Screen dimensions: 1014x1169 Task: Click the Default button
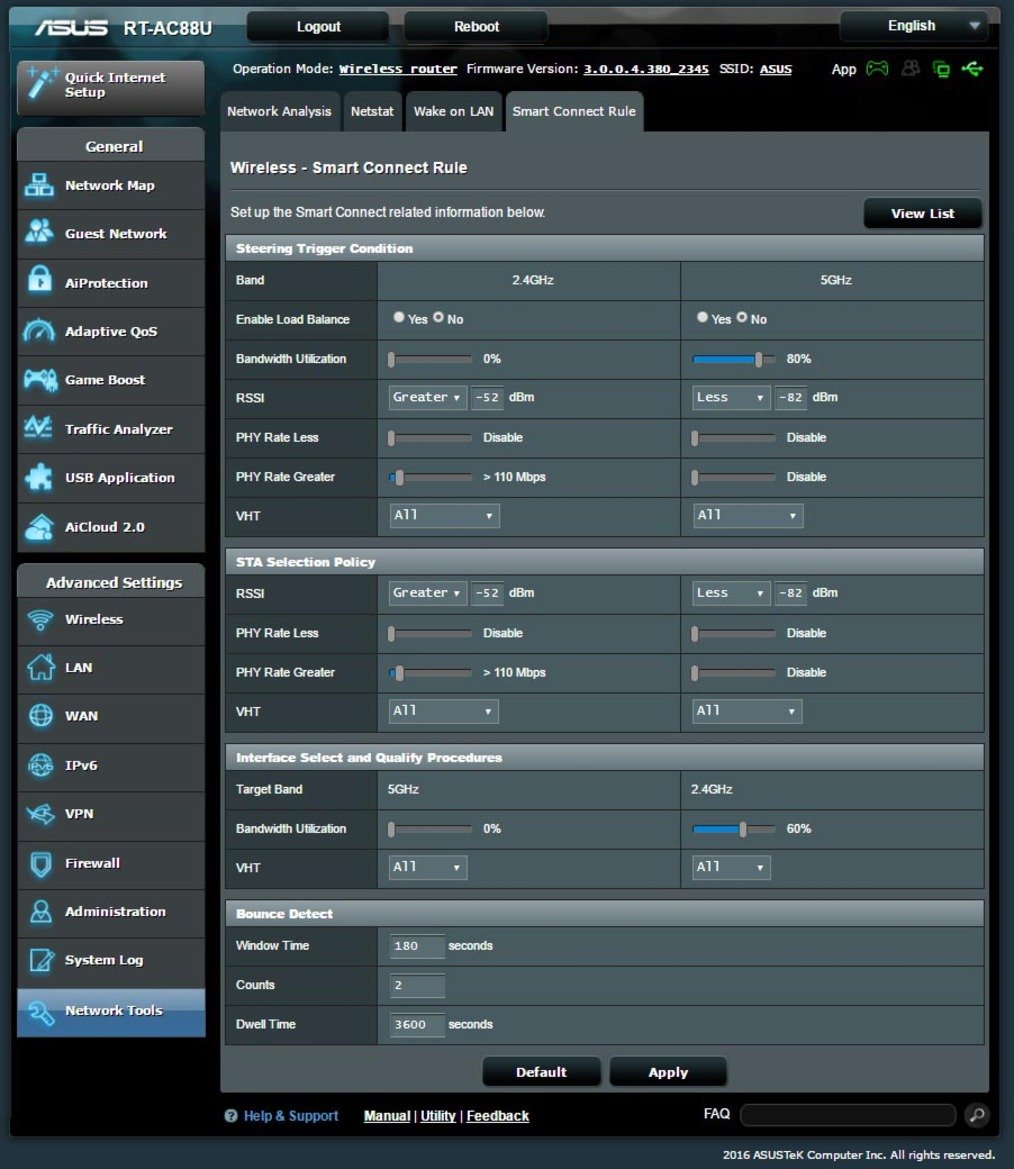(541, 1072)
